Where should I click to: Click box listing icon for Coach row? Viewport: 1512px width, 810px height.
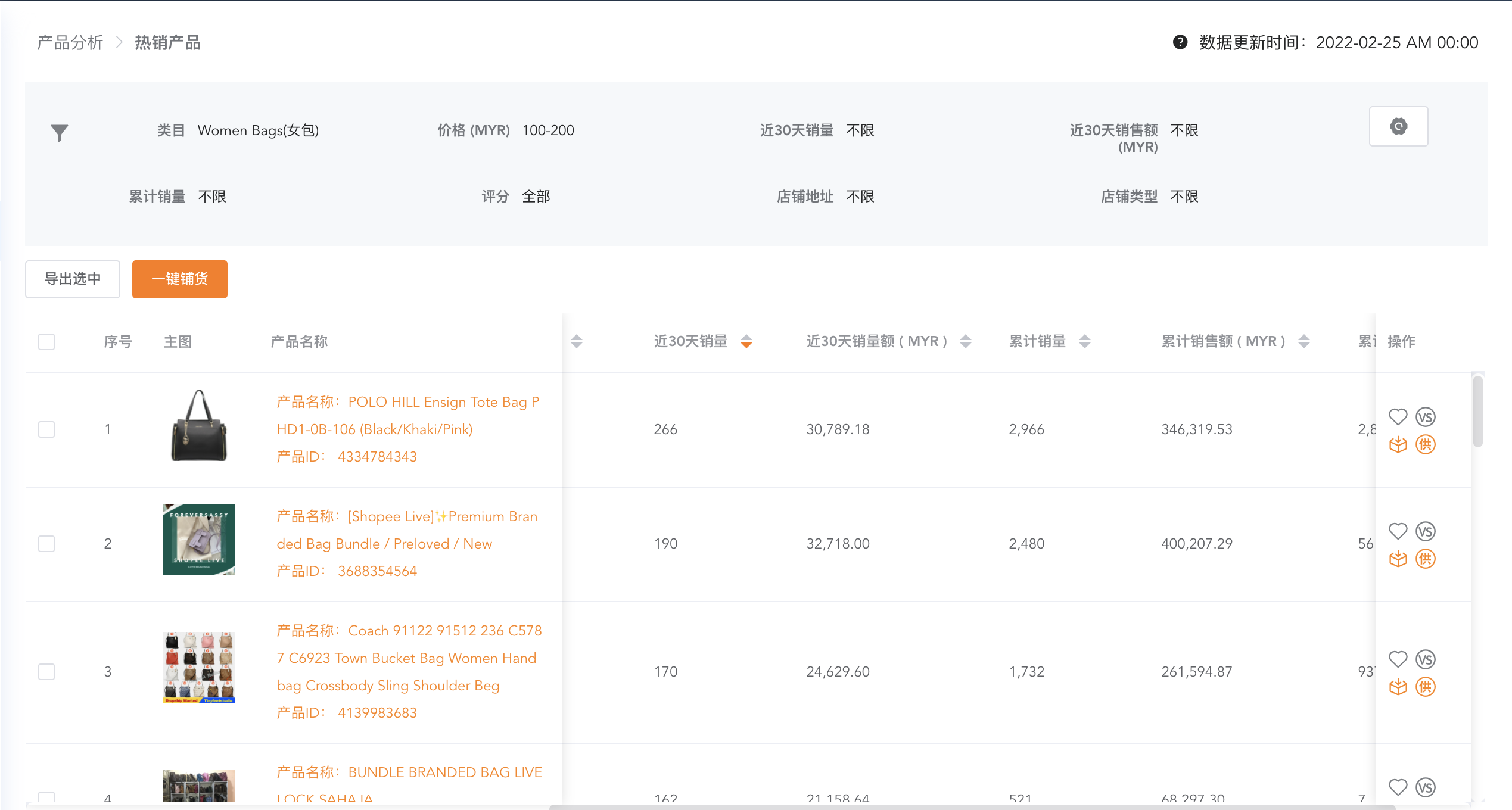tap(1398, 687)
